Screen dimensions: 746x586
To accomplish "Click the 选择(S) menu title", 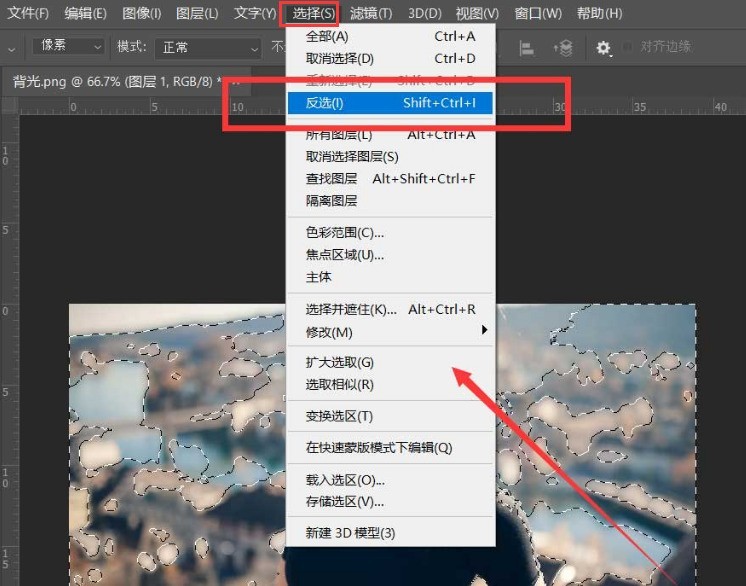I will pos(313,13).
